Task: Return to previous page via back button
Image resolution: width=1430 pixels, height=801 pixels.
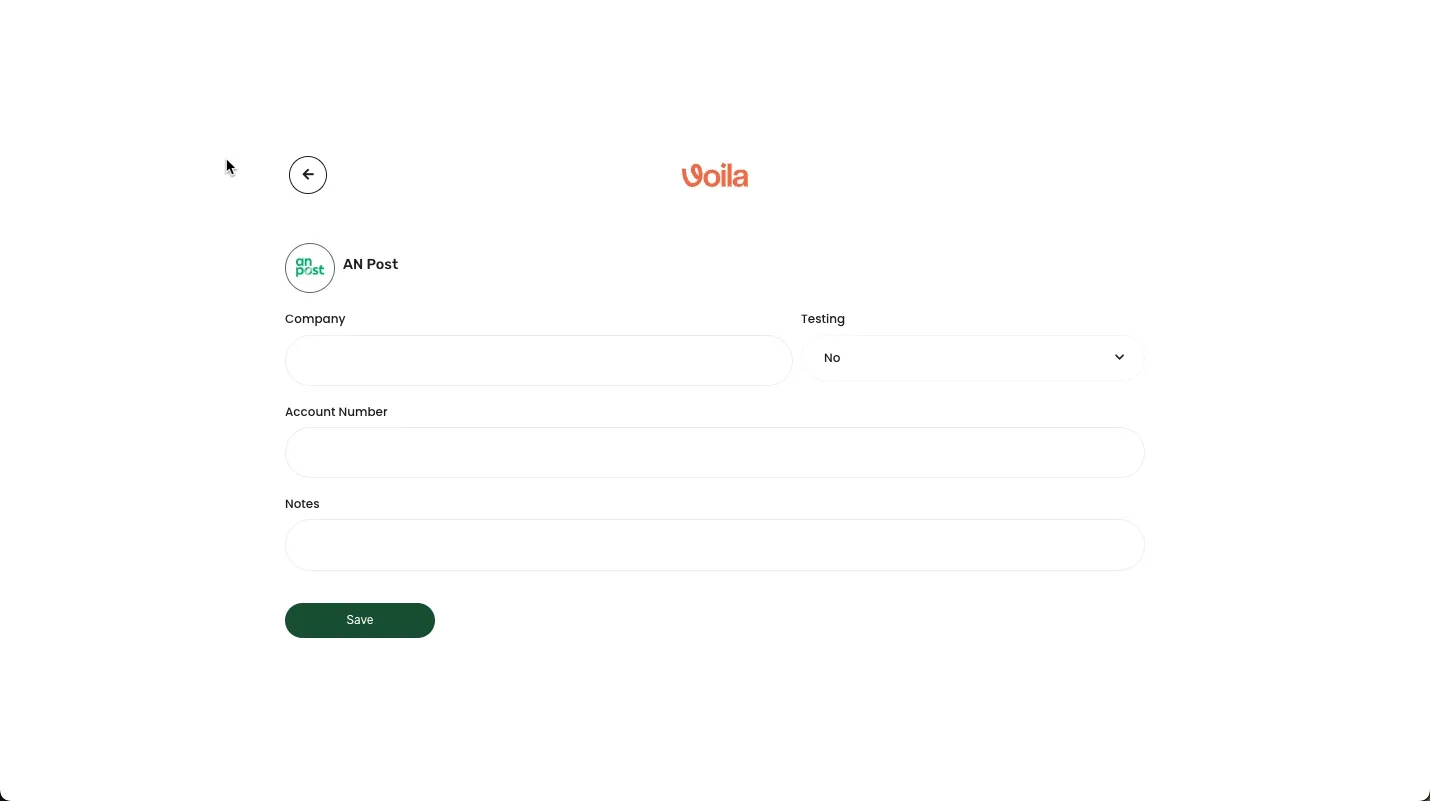Action: (x=308, y=175)
